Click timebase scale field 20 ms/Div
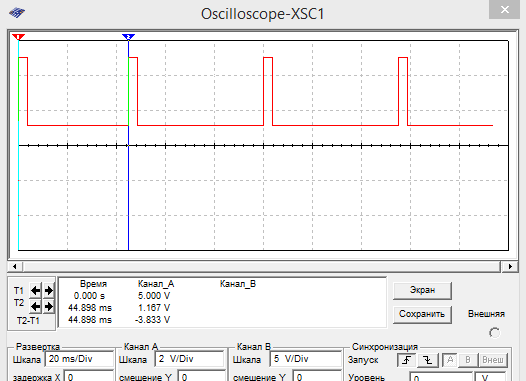 coord(79,359)
